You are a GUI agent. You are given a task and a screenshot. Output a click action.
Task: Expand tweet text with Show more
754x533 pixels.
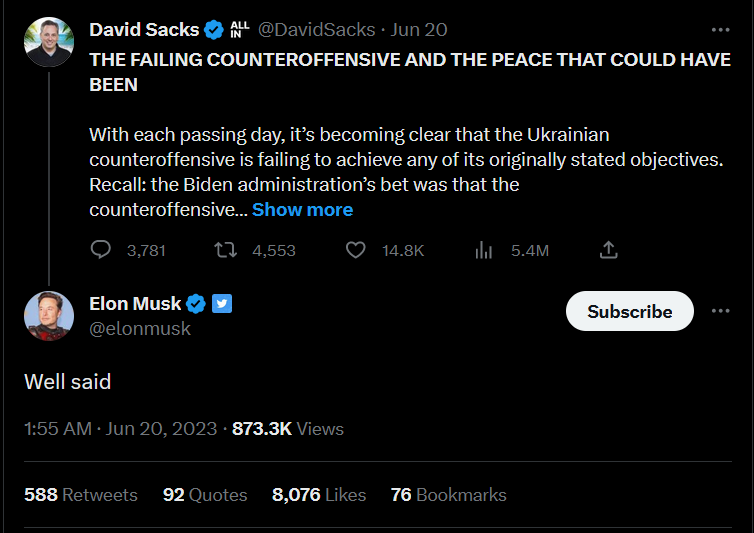pos(302,210)
